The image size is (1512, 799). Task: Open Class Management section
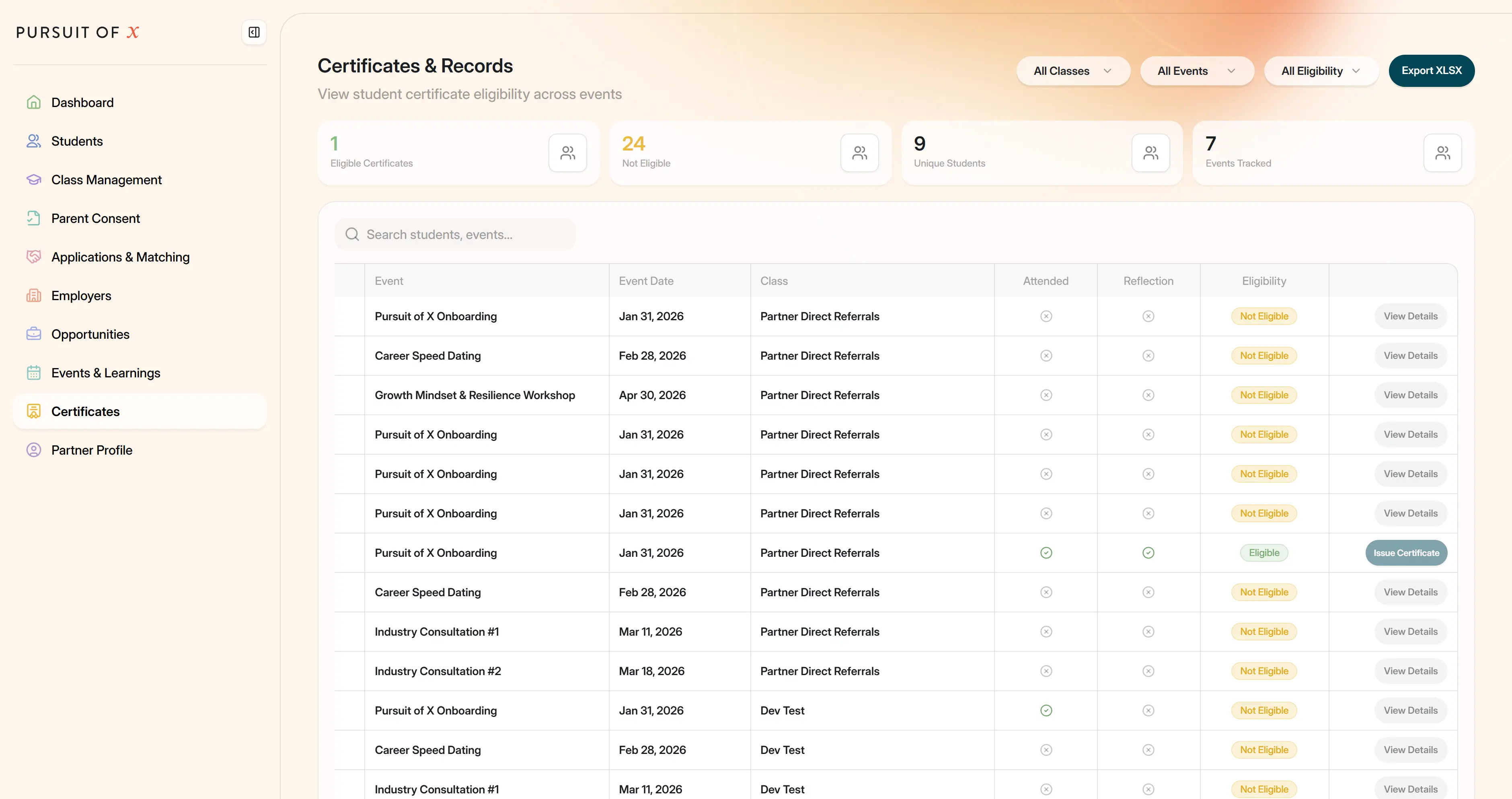point(140,180)
